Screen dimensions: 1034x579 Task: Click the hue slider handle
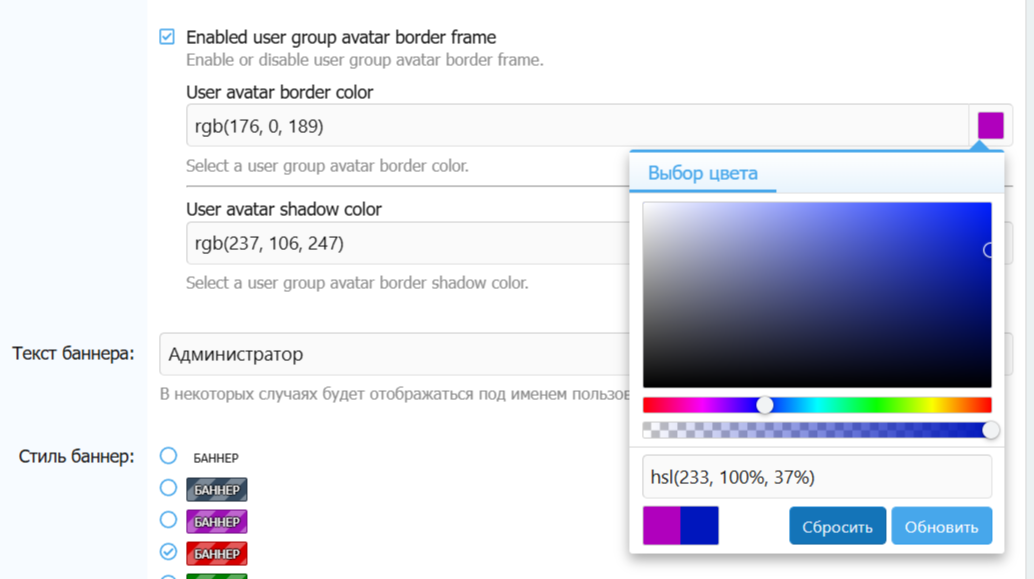pyautogui.click(x=765, y=405)
